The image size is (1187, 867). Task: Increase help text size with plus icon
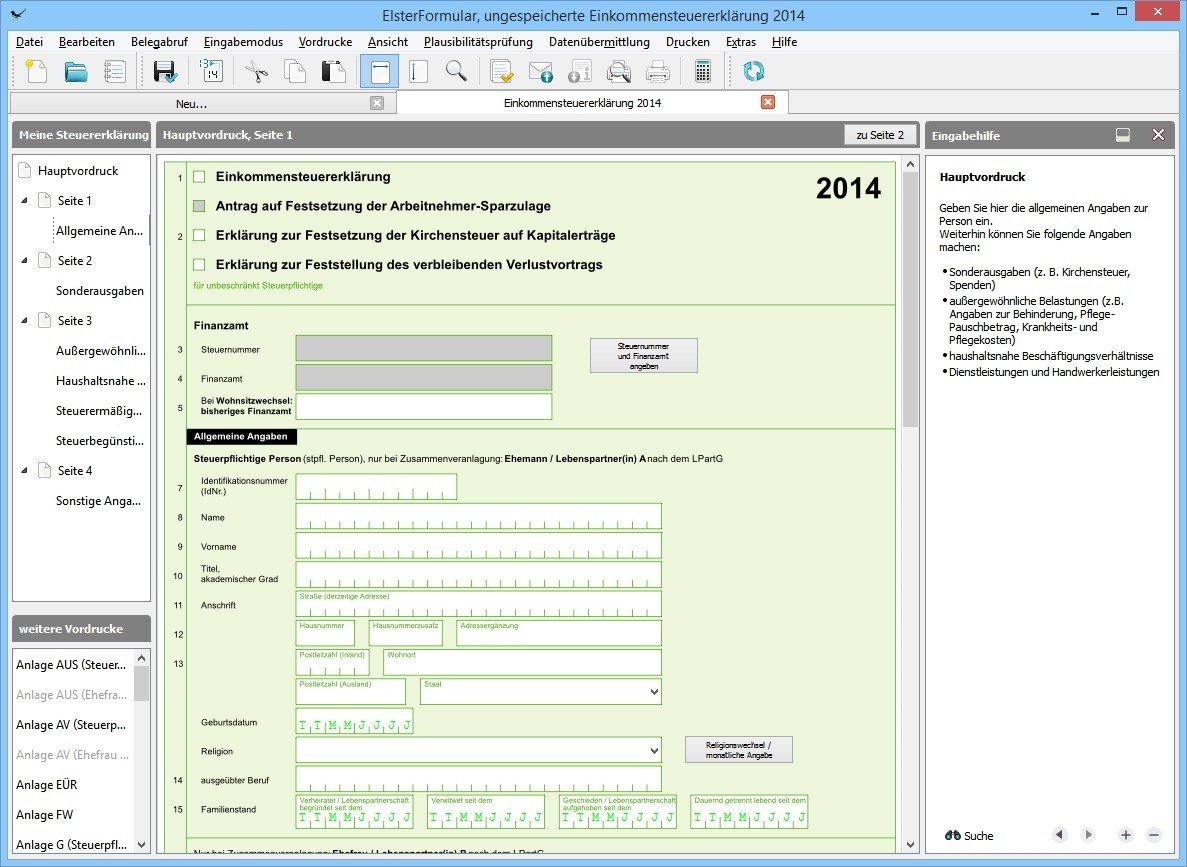(1126, 835)
